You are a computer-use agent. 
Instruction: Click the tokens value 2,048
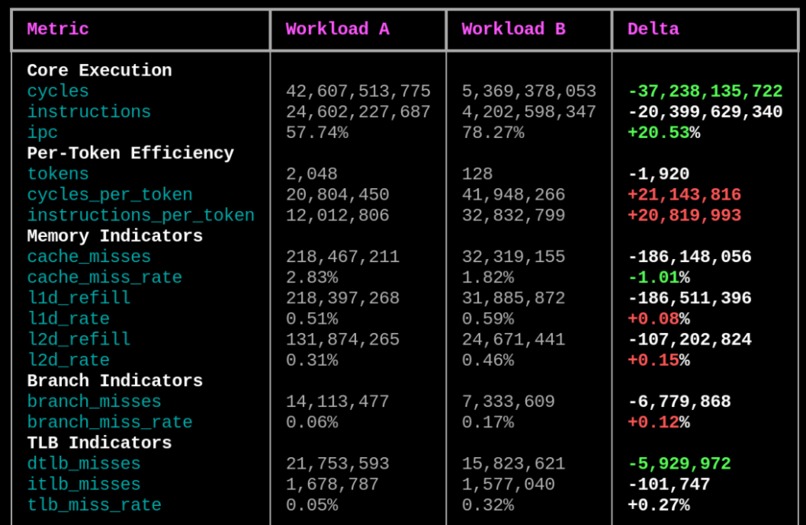(312, 174)
